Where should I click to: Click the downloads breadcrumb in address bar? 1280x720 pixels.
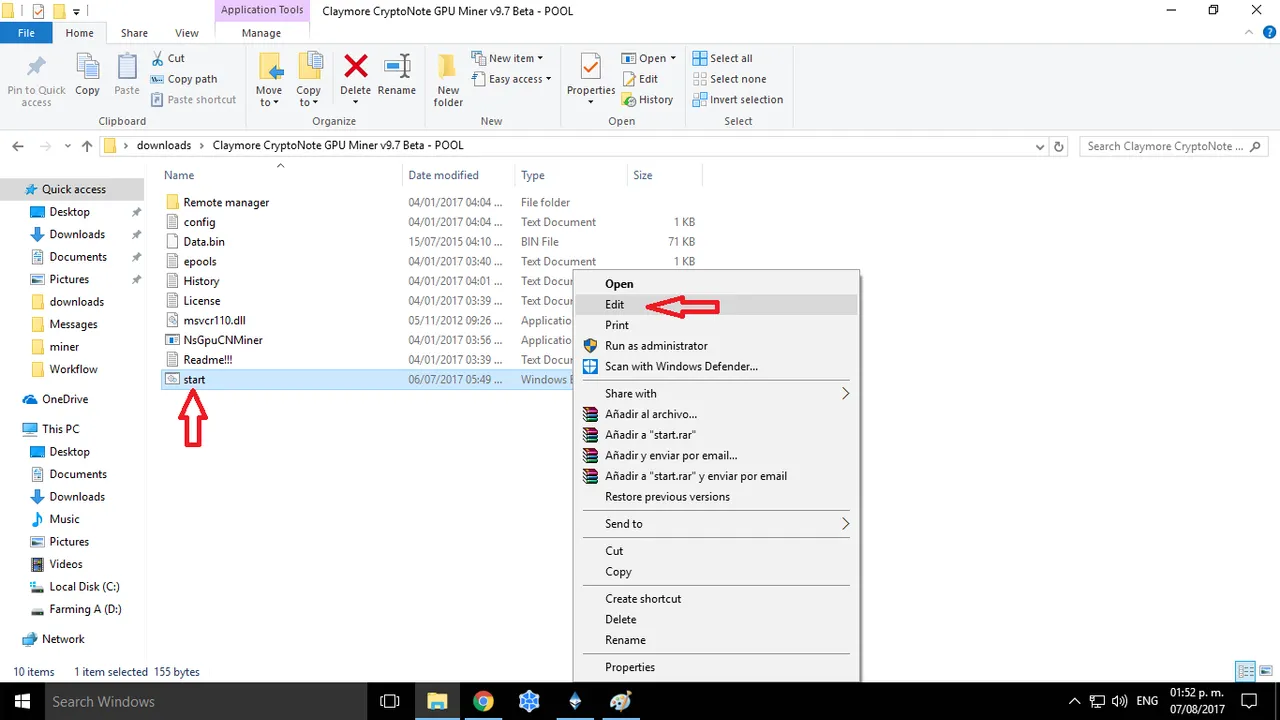(163, 145)
